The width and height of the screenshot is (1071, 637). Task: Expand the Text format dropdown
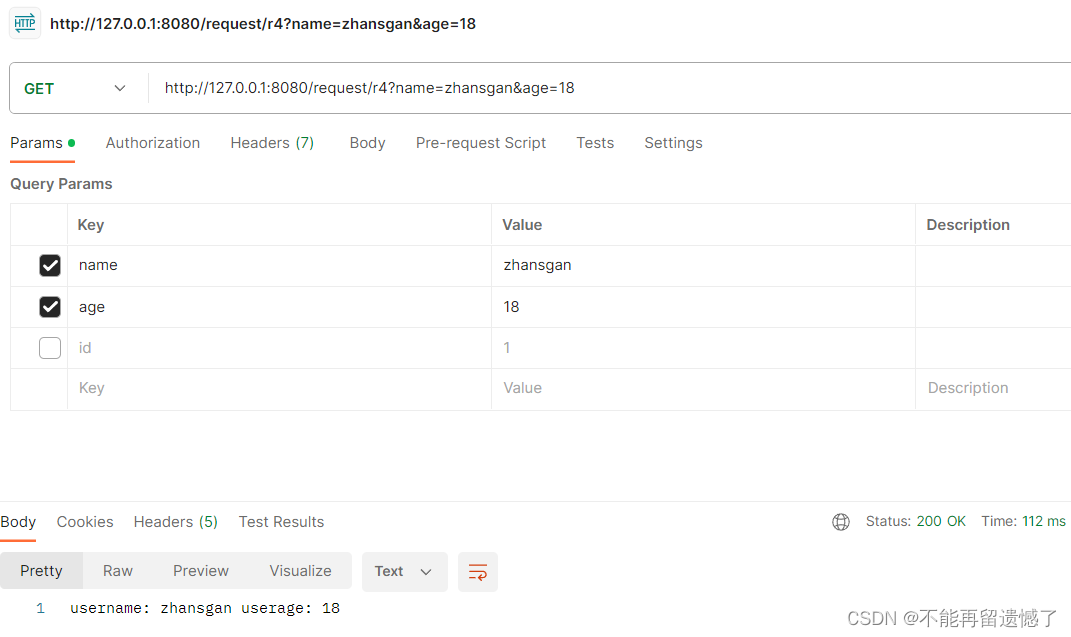point(404,572)
